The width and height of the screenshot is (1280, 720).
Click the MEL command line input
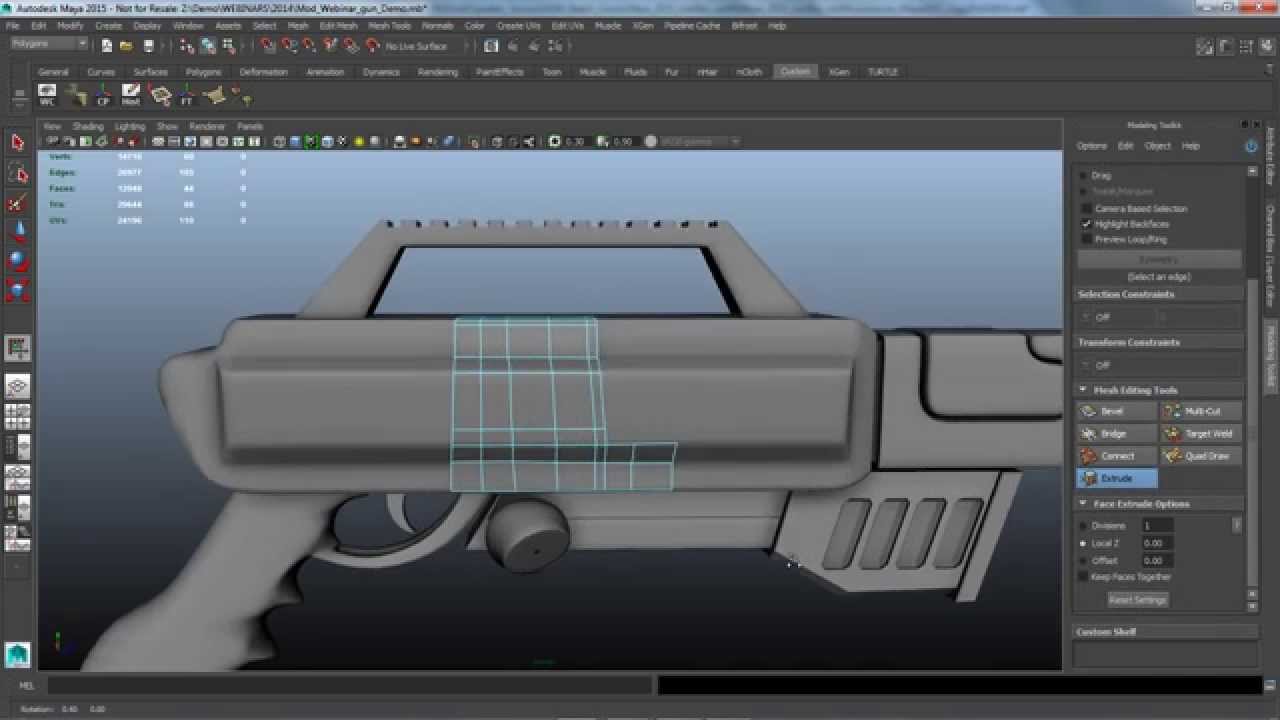pyautogui.click(x=350, y=686)
